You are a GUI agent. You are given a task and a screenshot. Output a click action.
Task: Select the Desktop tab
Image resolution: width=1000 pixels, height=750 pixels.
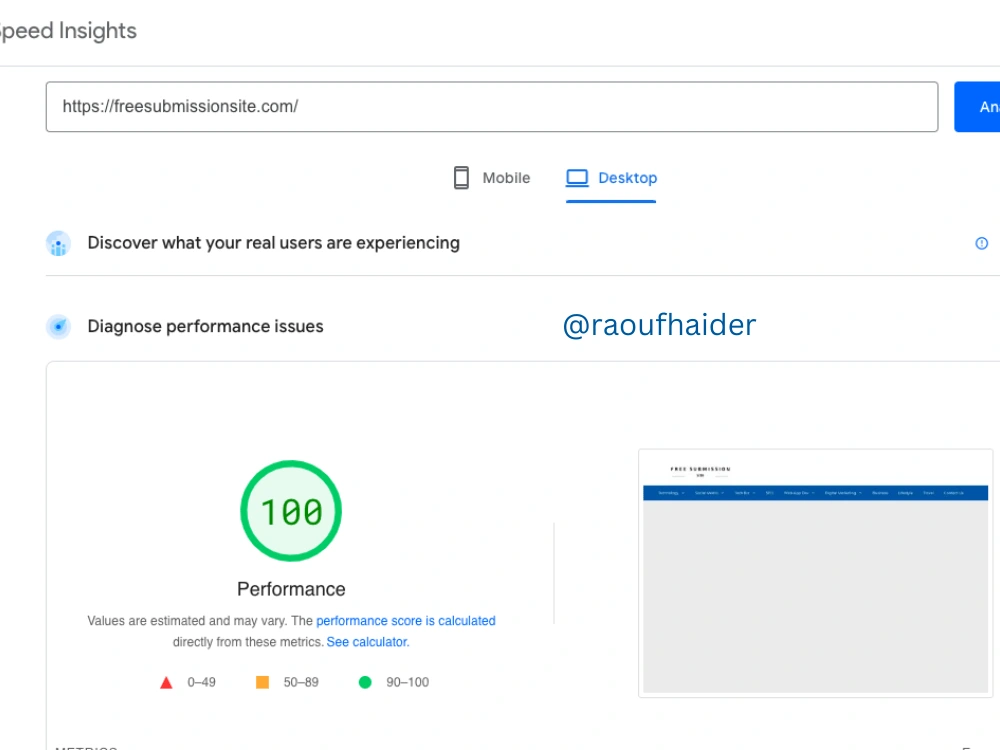tap(611, 178)
